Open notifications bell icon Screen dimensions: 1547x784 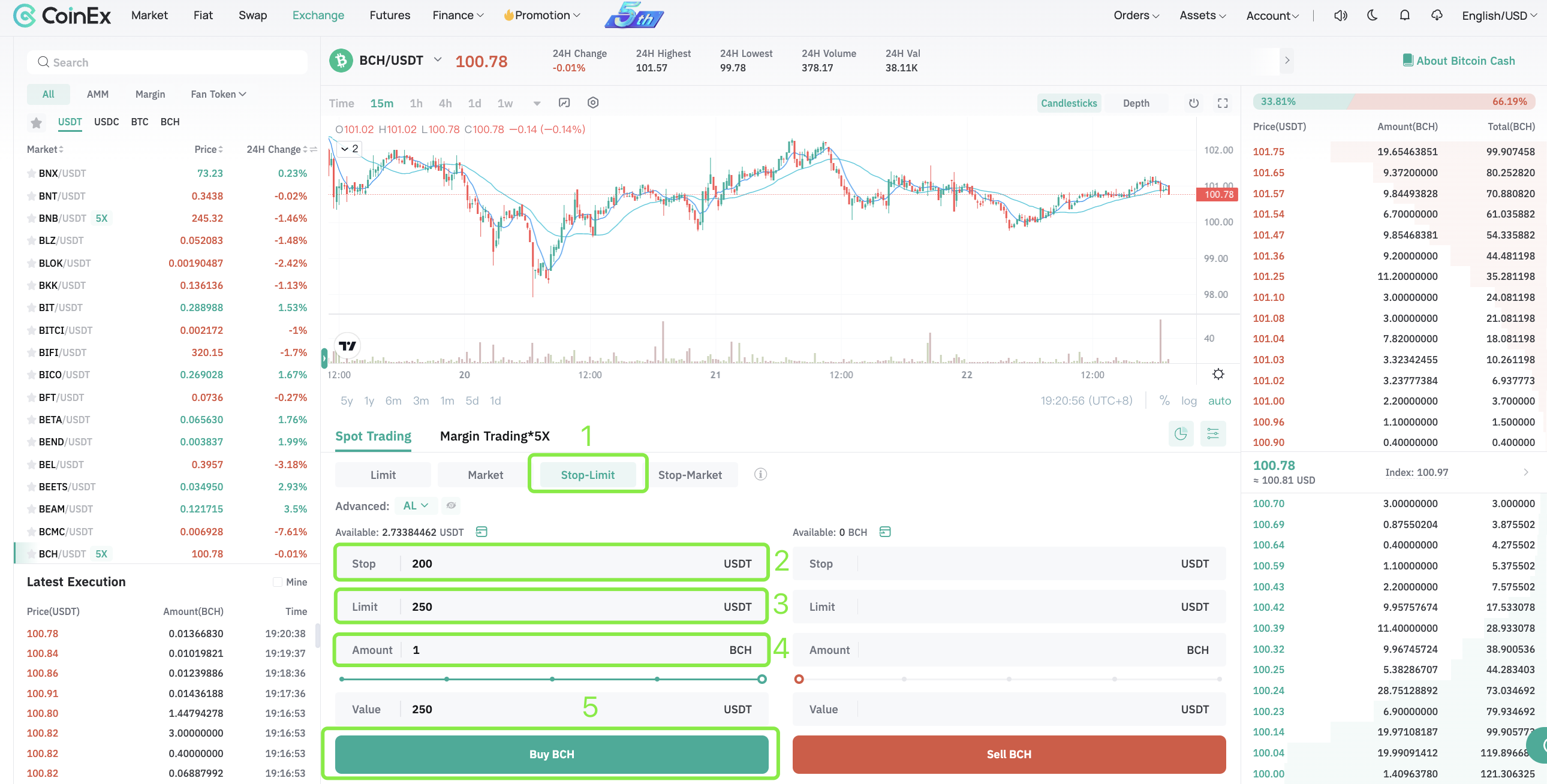pyautogui.click(x=1404, y=16)
